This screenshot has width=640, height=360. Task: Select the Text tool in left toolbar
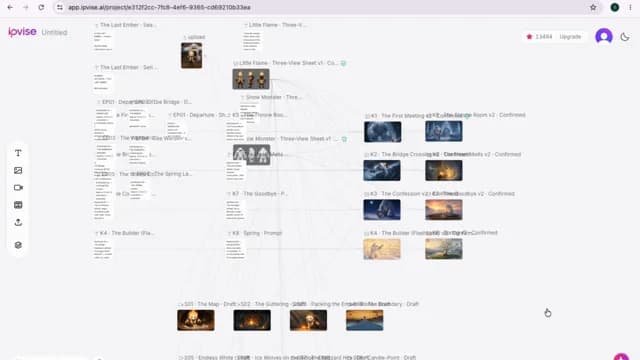(18, 153)
